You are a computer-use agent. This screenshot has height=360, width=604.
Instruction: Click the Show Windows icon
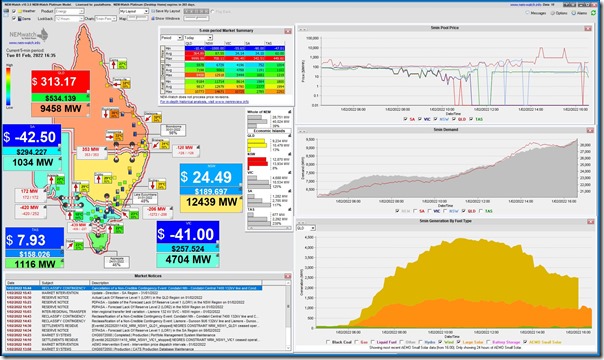tap(153, 18)
